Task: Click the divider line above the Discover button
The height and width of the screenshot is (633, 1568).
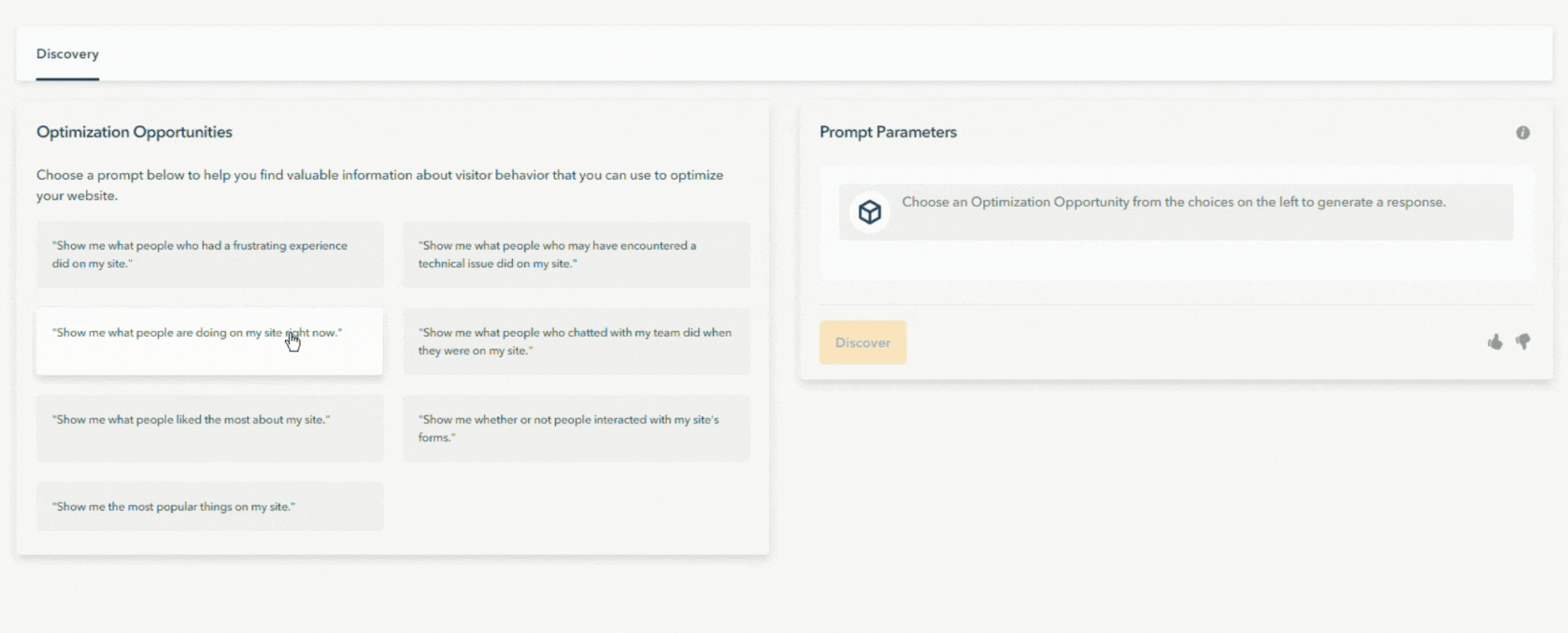Action: (1176, 304)
